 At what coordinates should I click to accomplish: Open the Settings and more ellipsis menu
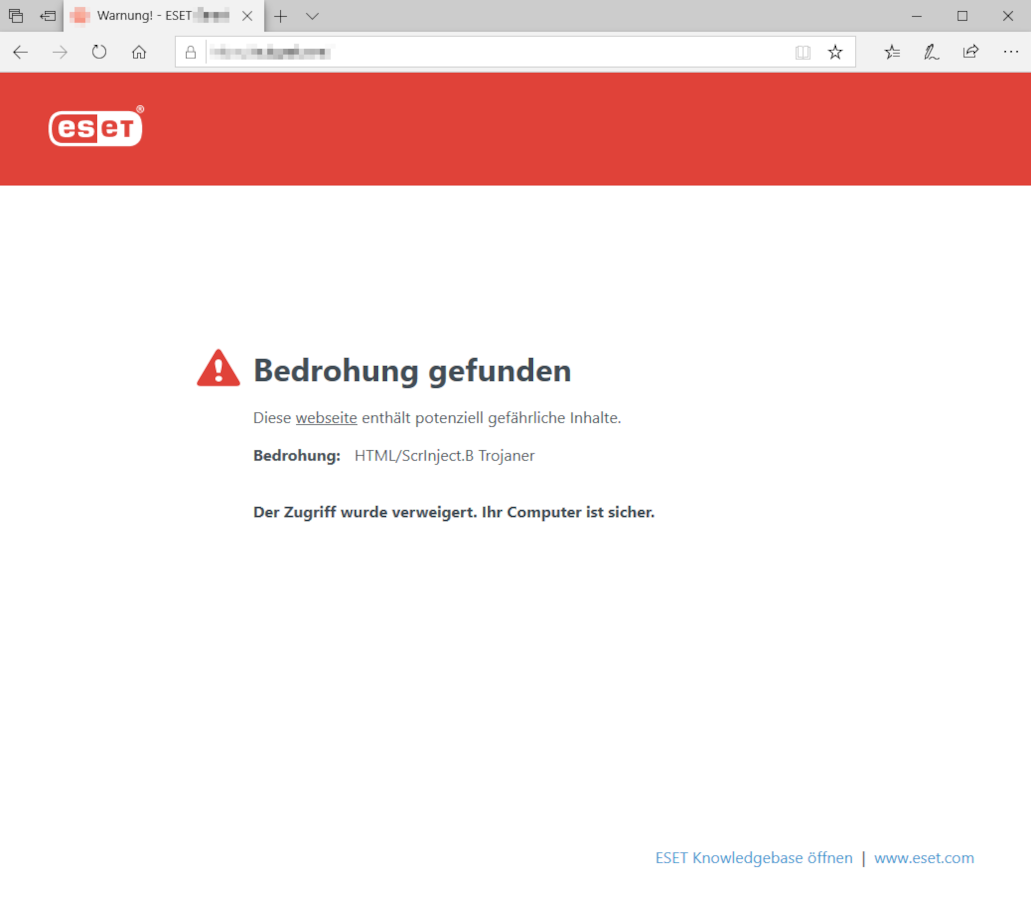[1010, 52]
